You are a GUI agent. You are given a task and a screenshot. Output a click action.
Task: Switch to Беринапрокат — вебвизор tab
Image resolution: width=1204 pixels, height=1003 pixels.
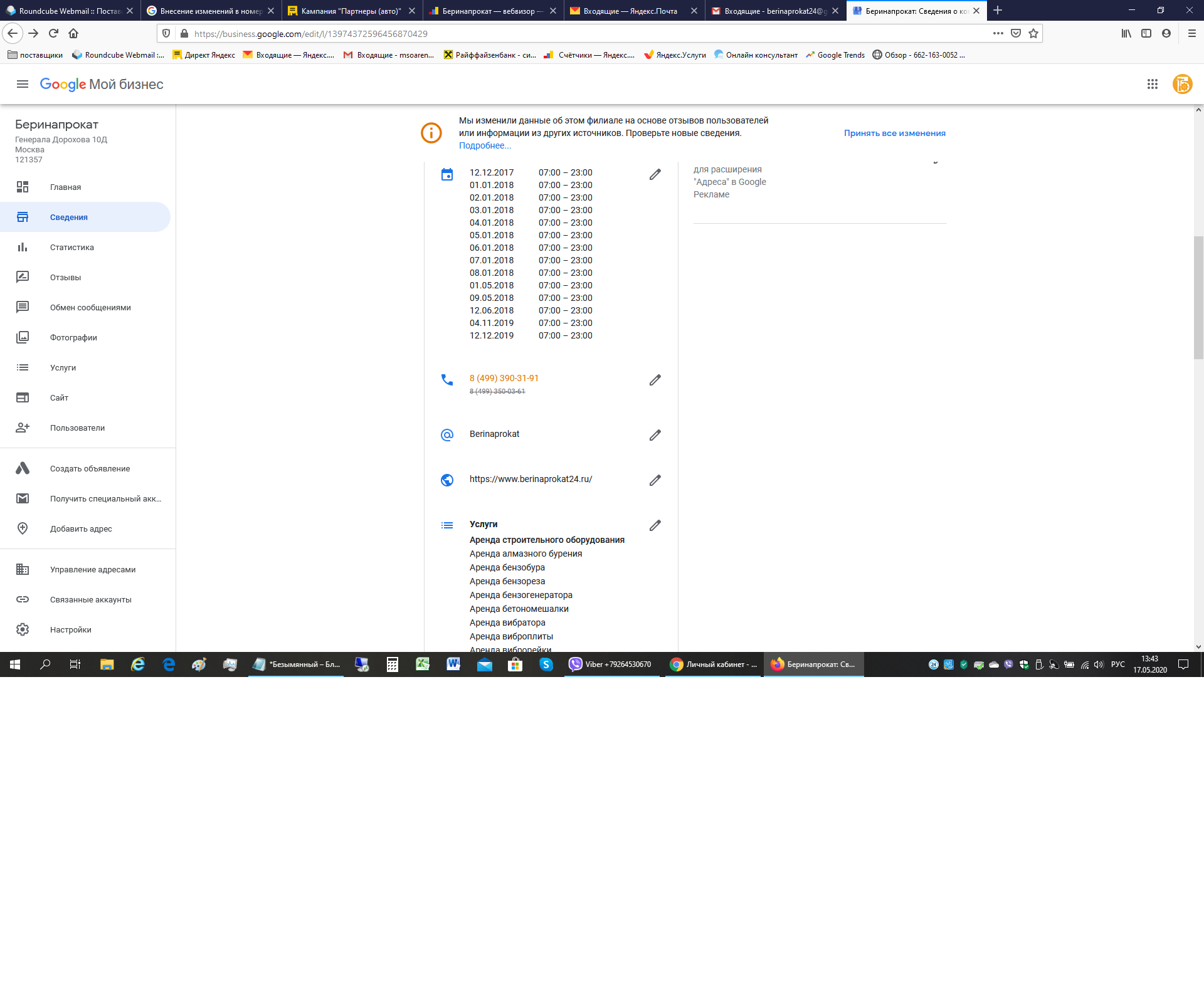(493, 11)
